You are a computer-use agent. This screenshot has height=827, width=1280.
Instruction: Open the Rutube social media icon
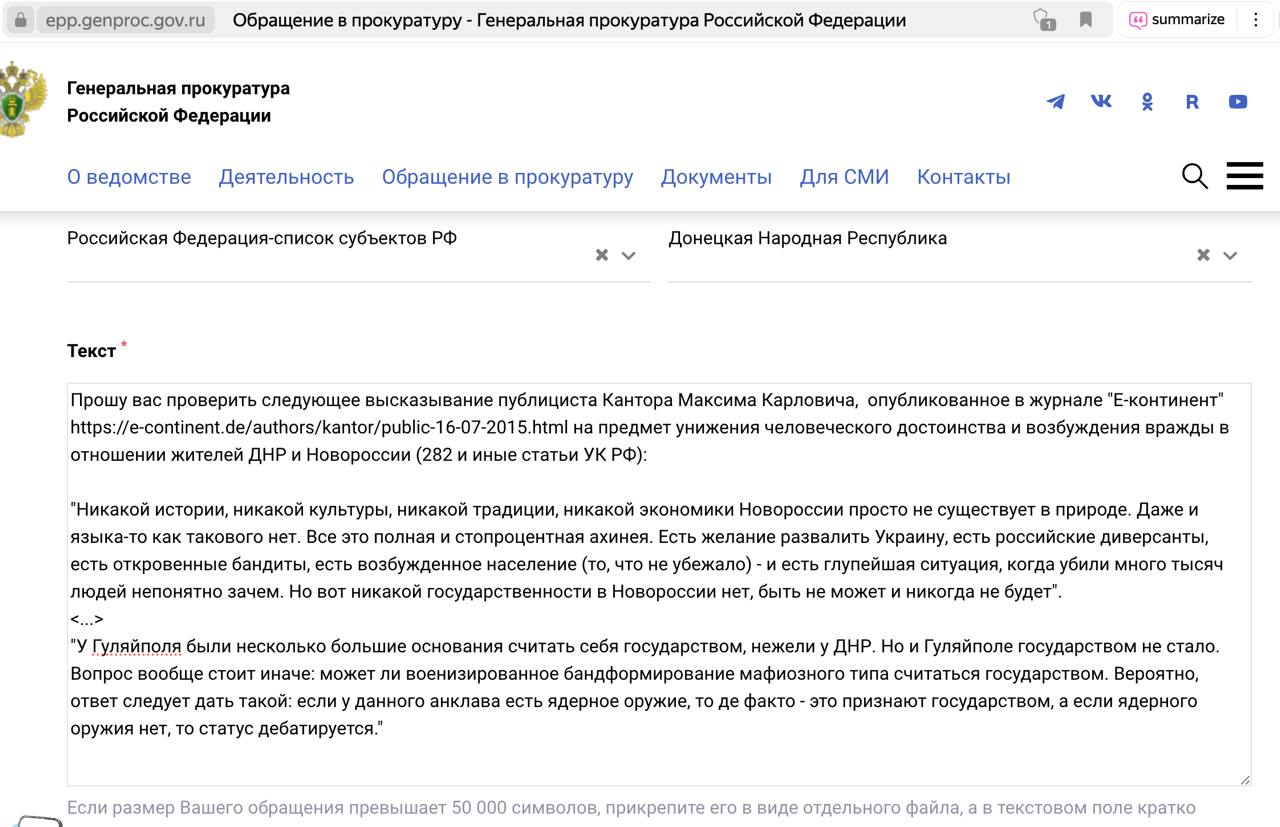(1192, 102)
